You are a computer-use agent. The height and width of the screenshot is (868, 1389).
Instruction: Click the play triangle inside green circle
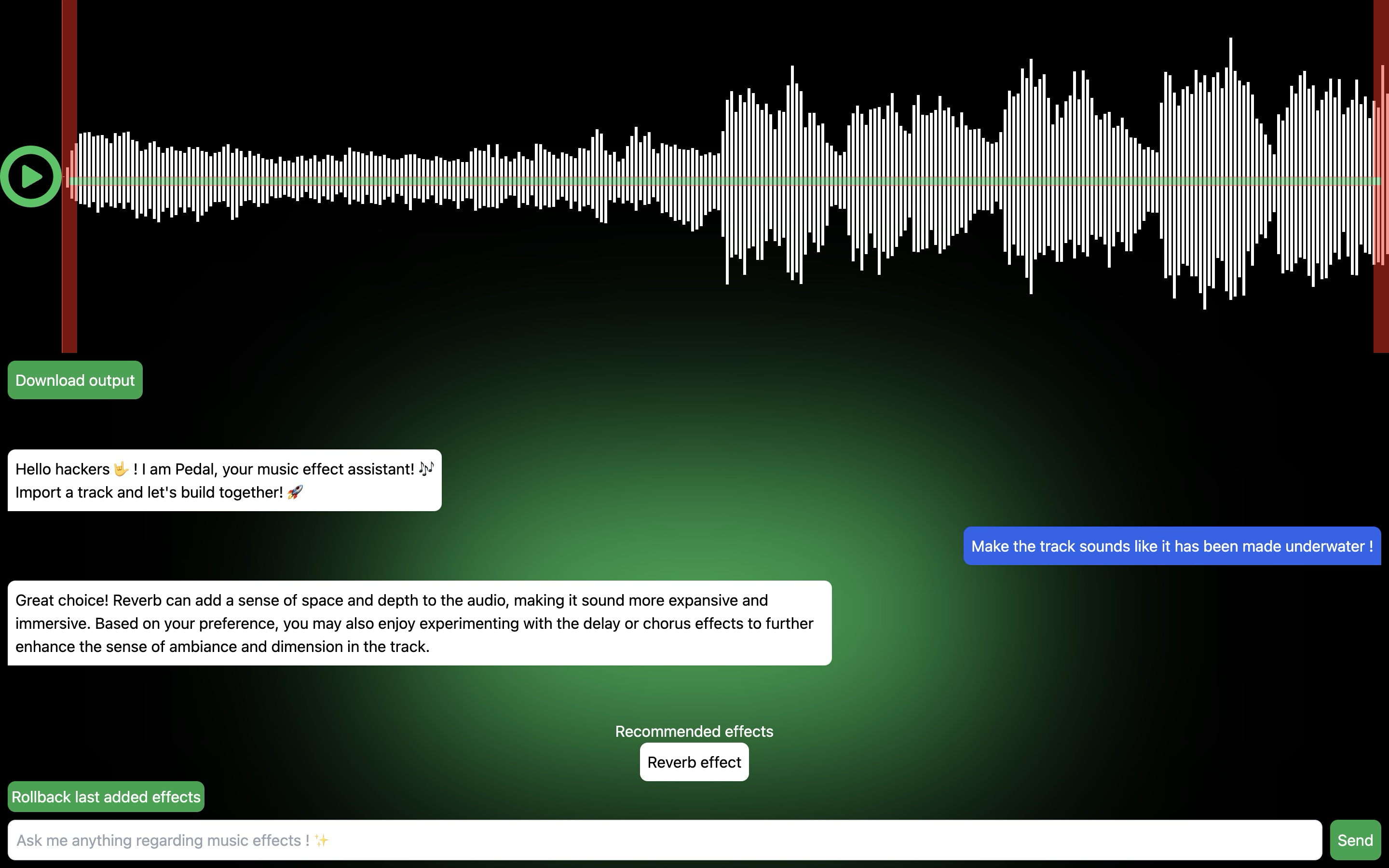pos(31,176)
